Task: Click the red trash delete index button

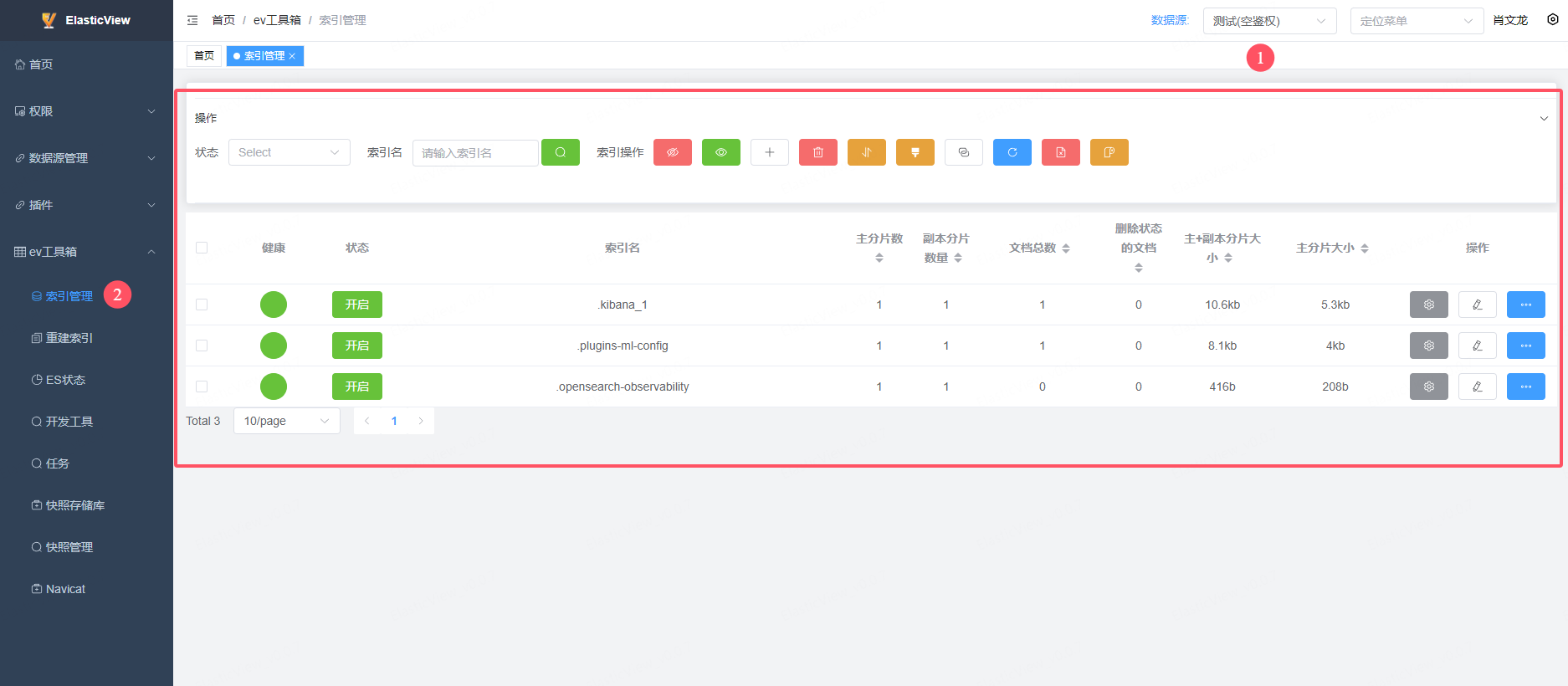Action: pos(817,152)
